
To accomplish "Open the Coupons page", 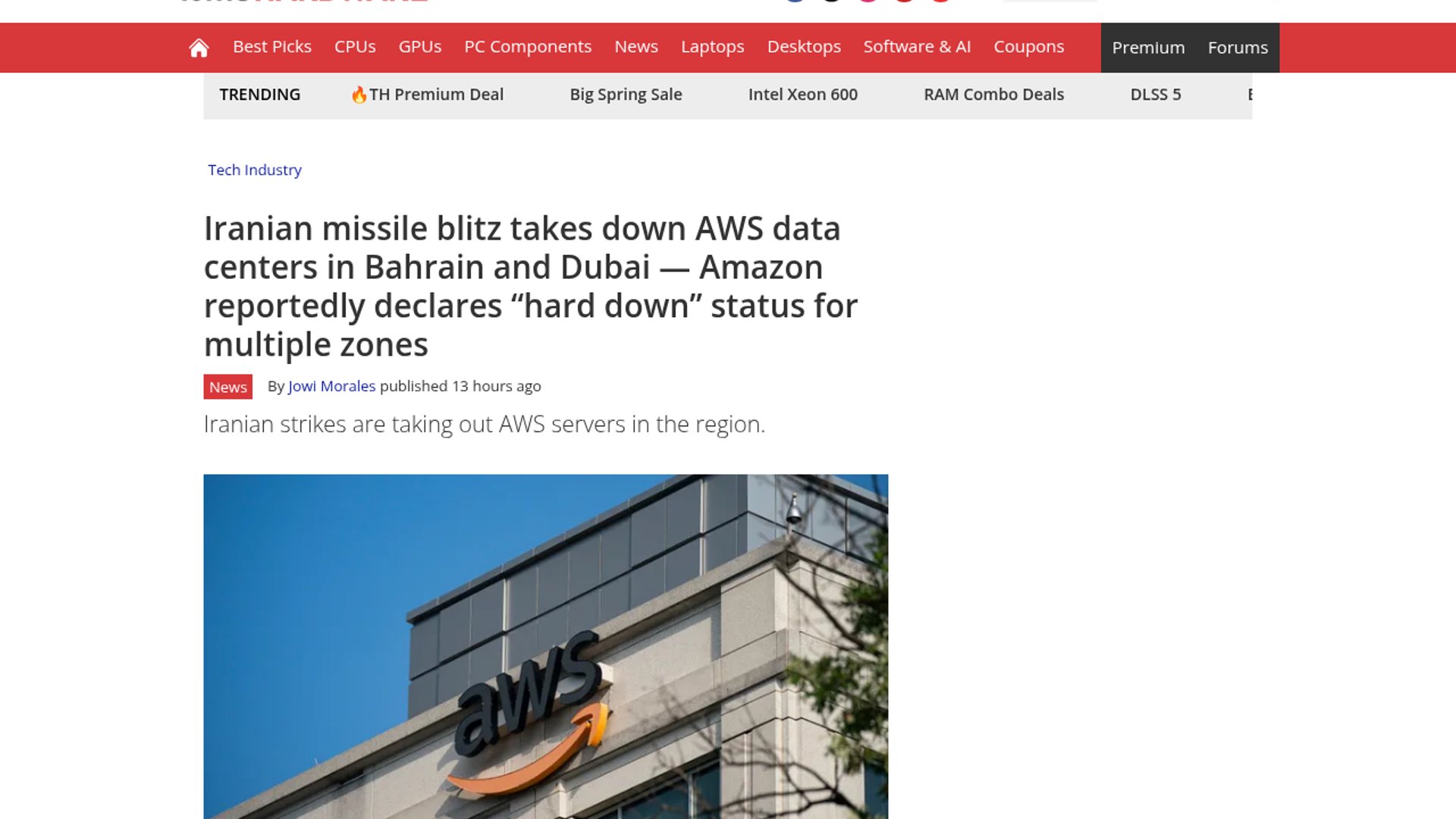I will click(x=1029, y=47).
